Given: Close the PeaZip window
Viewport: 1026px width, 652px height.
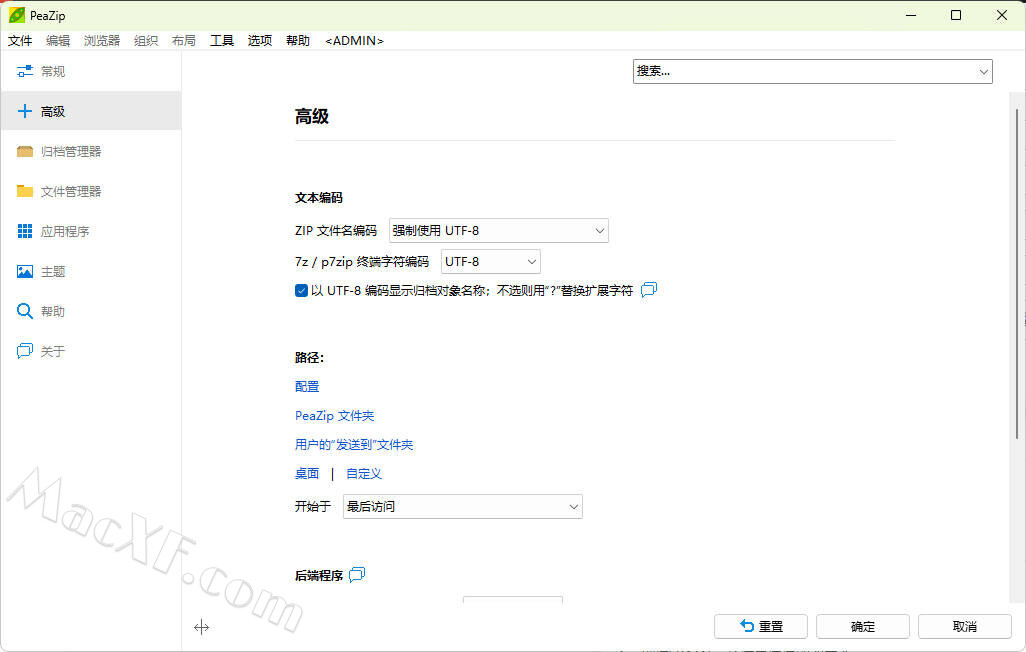Looking at the screenshot, I should coord(1002,15).
